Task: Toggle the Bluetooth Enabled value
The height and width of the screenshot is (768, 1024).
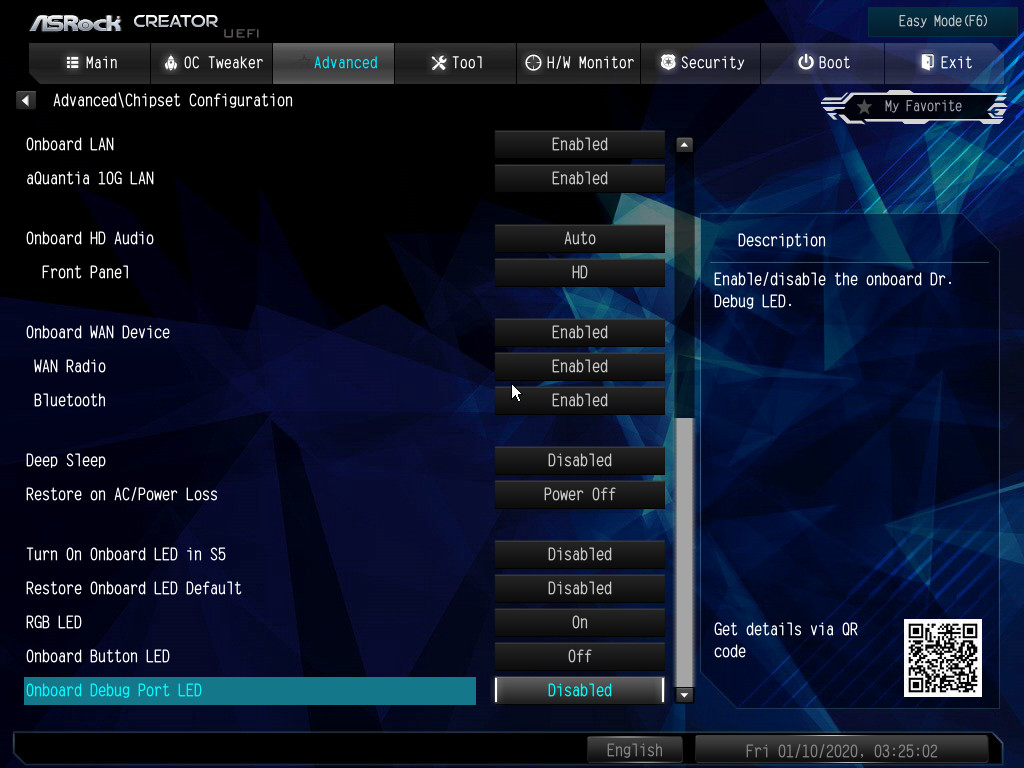Action: pyautogui.click(x=579, y=400)
